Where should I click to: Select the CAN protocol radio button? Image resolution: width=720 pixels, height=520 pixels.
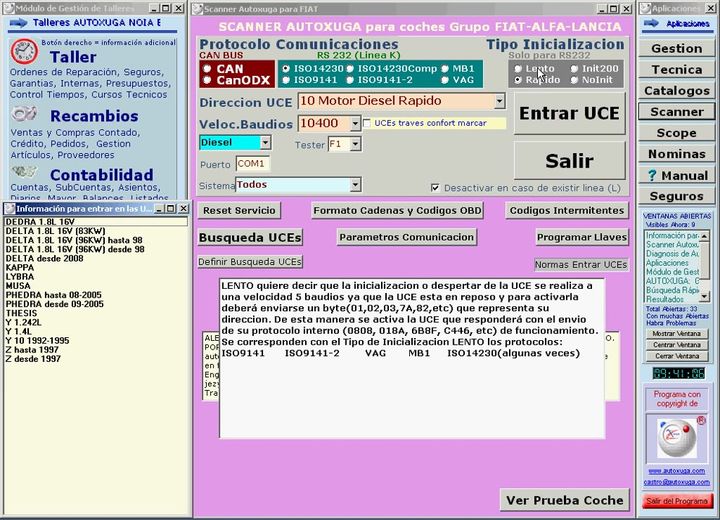[207, 69]
